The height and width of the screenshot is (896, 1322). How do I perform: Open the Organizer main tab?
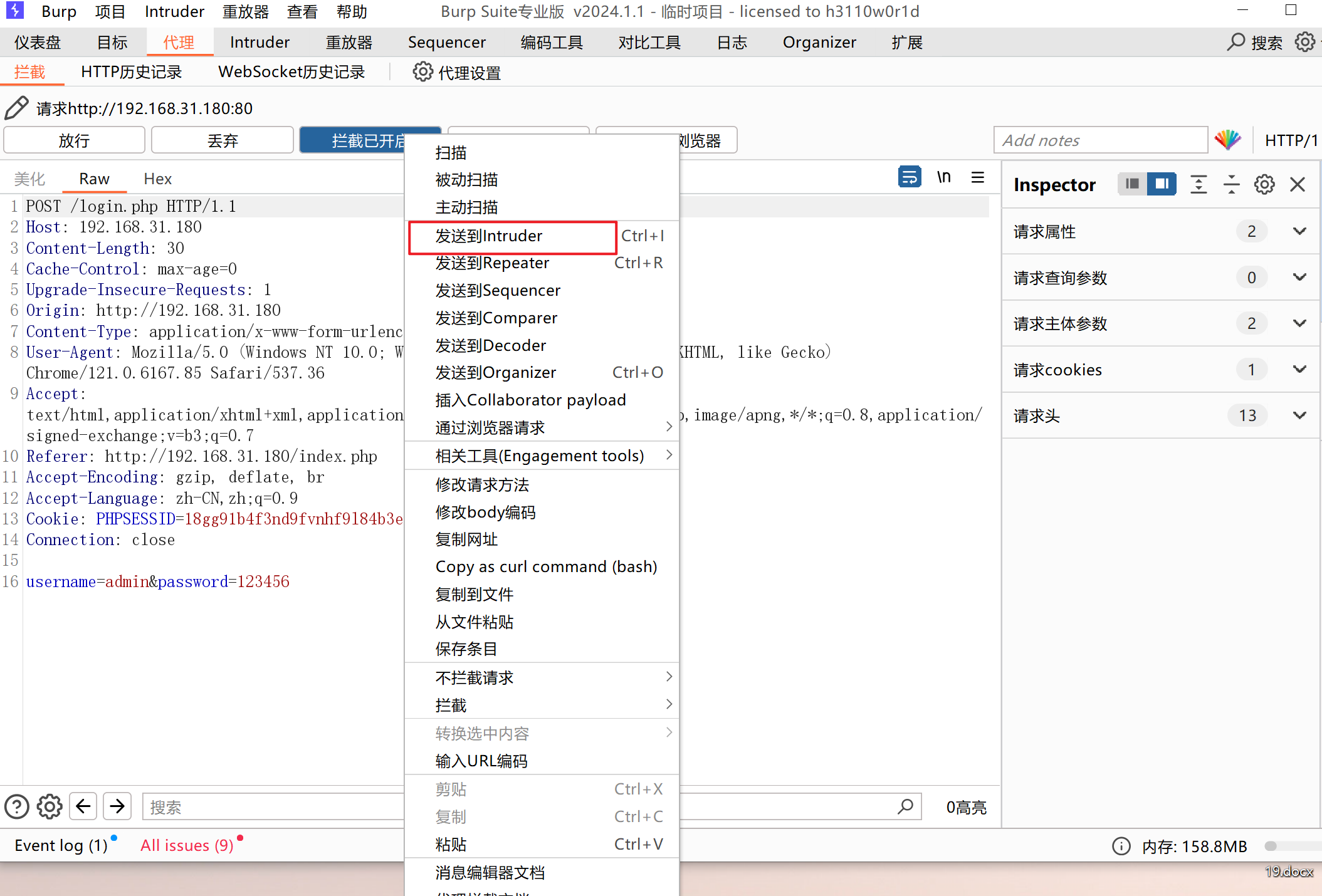tap(819, 42)
